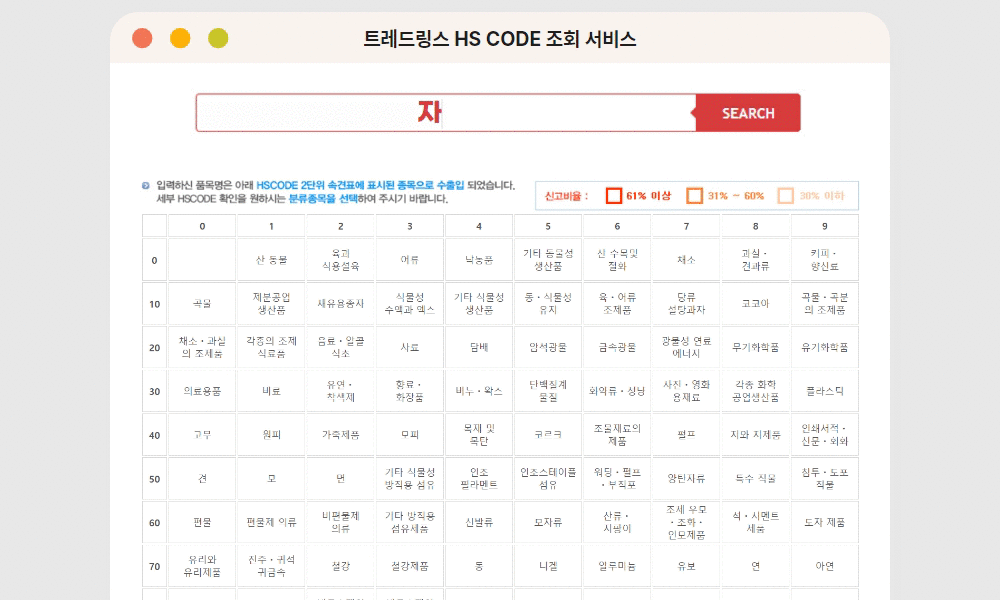Select the 견 cell in row 50
The width and height of the screenshot is (1000, 600).
pyautogui.click(x=202, y=479)
